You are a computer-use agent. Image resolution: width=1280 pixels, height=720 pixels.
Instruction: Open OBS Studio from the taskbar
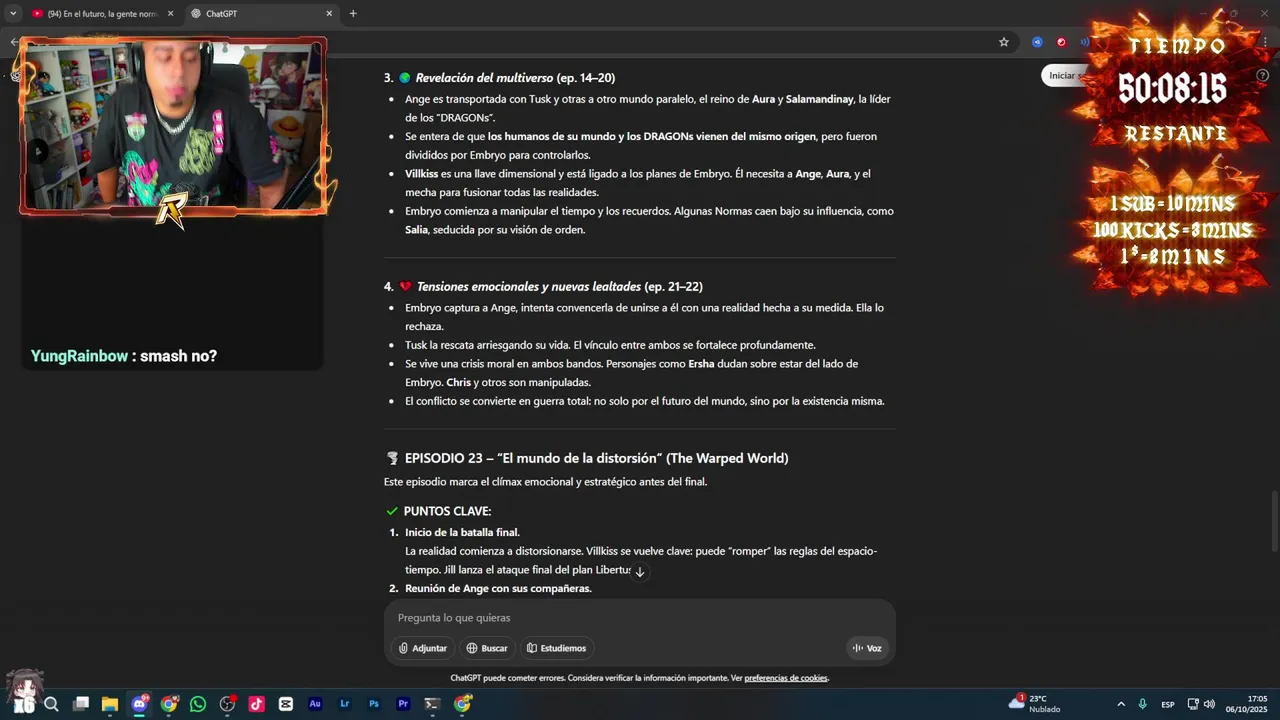coord(228,704)
